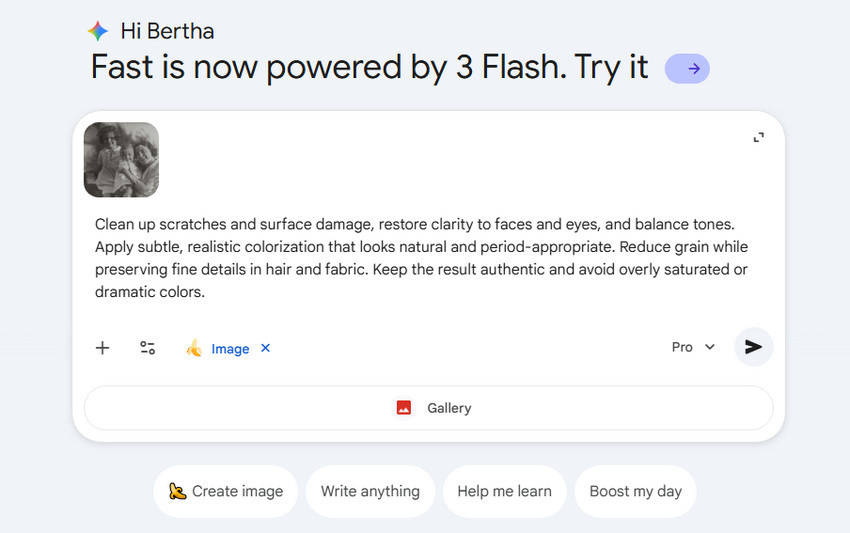Click the 3 Flash announcement headline

(370, 68)
